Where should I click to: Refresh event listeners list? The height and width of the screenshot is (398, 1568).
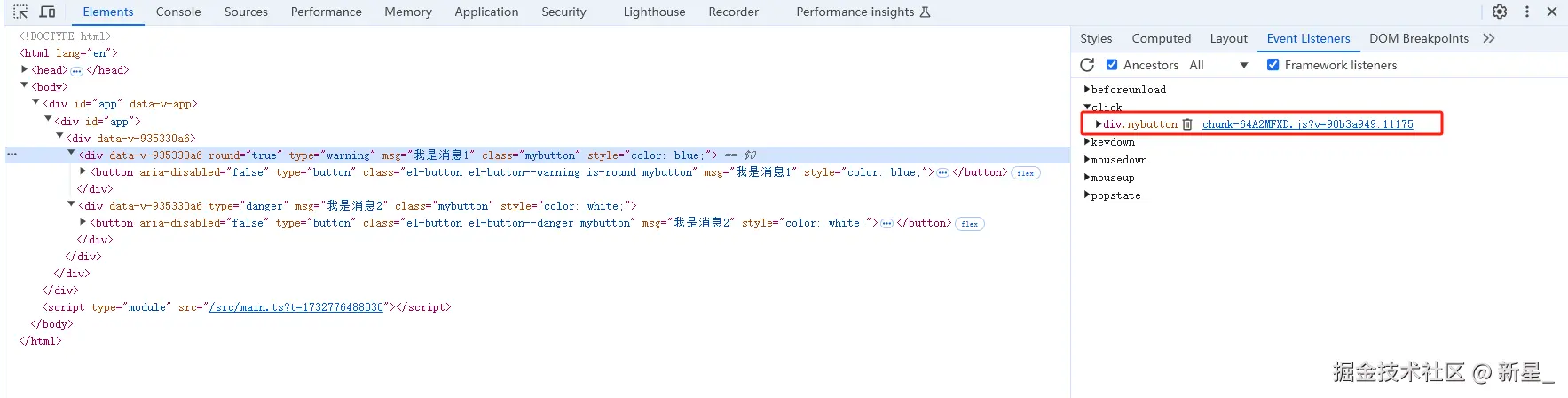(x=1087, y=65)
